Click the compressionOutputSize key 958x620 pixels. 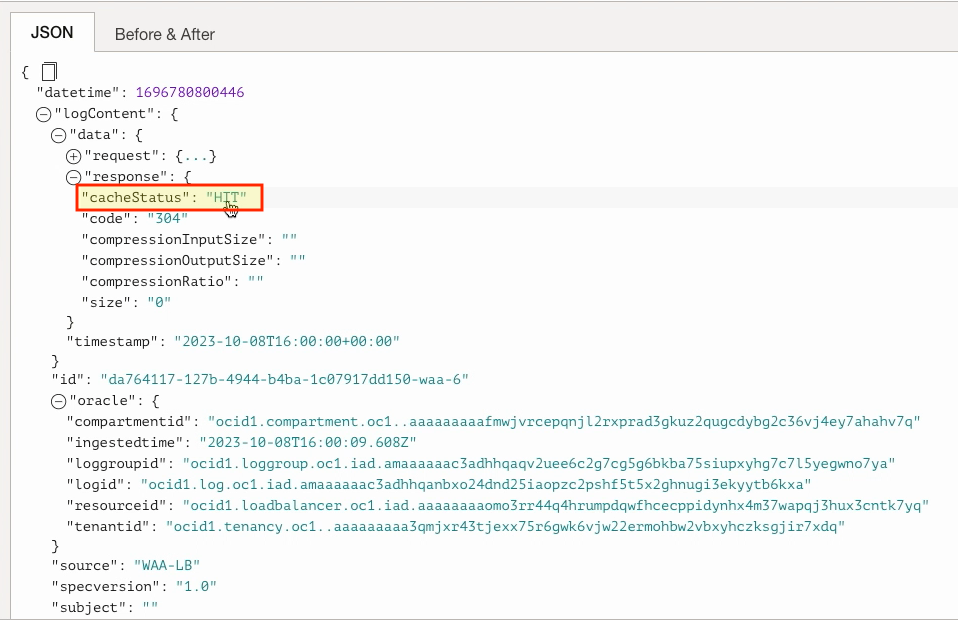177,261
